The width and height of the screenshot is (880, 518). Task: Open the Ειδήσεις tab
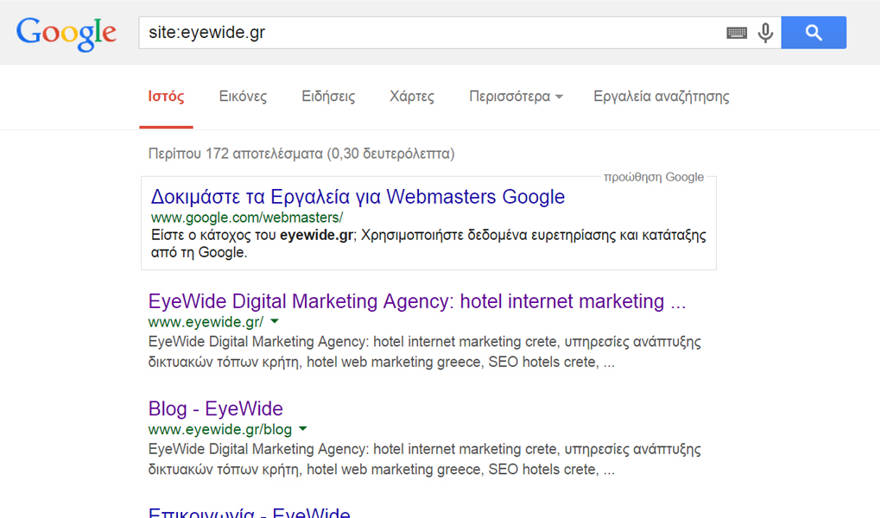click(328, 97)
